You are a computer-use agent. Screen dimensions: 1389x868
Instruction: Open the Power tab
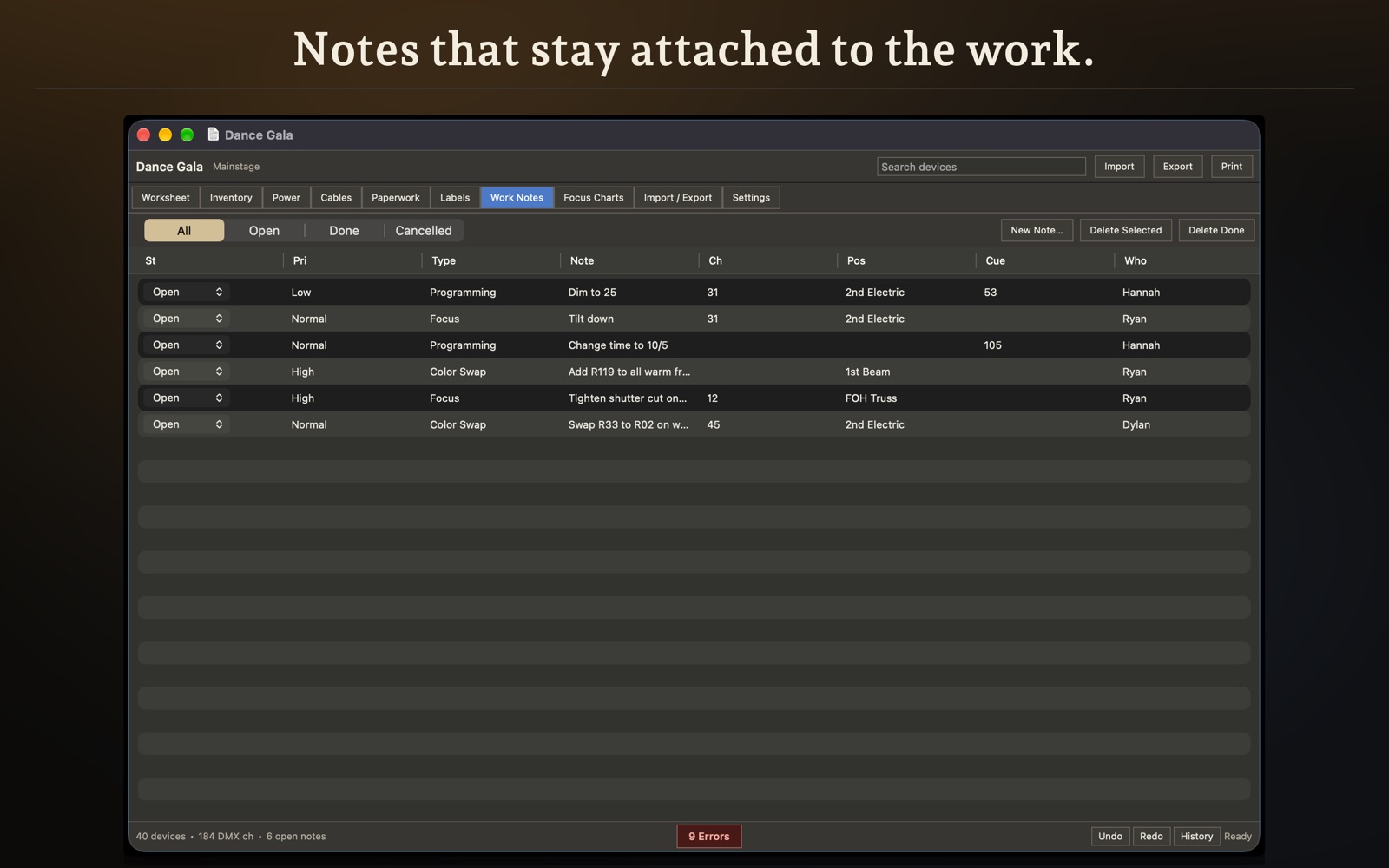tap(286, 198)
